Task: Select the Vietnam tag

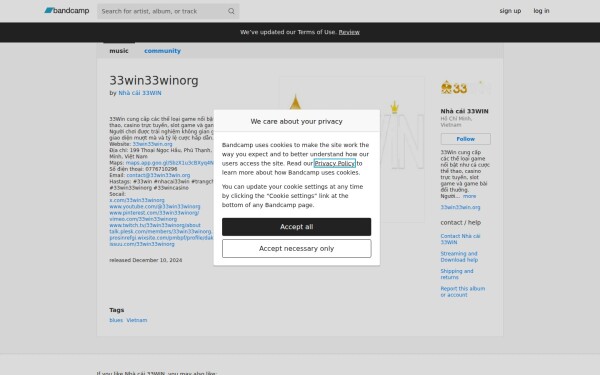Action: 137,320
